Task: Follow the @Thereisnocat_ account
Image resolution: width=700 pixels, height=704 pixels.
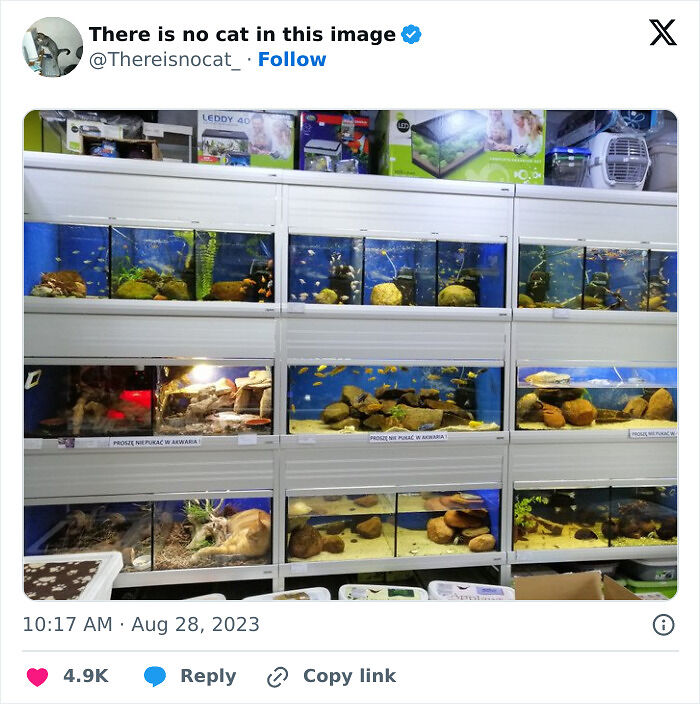Action: click(292, 60)
